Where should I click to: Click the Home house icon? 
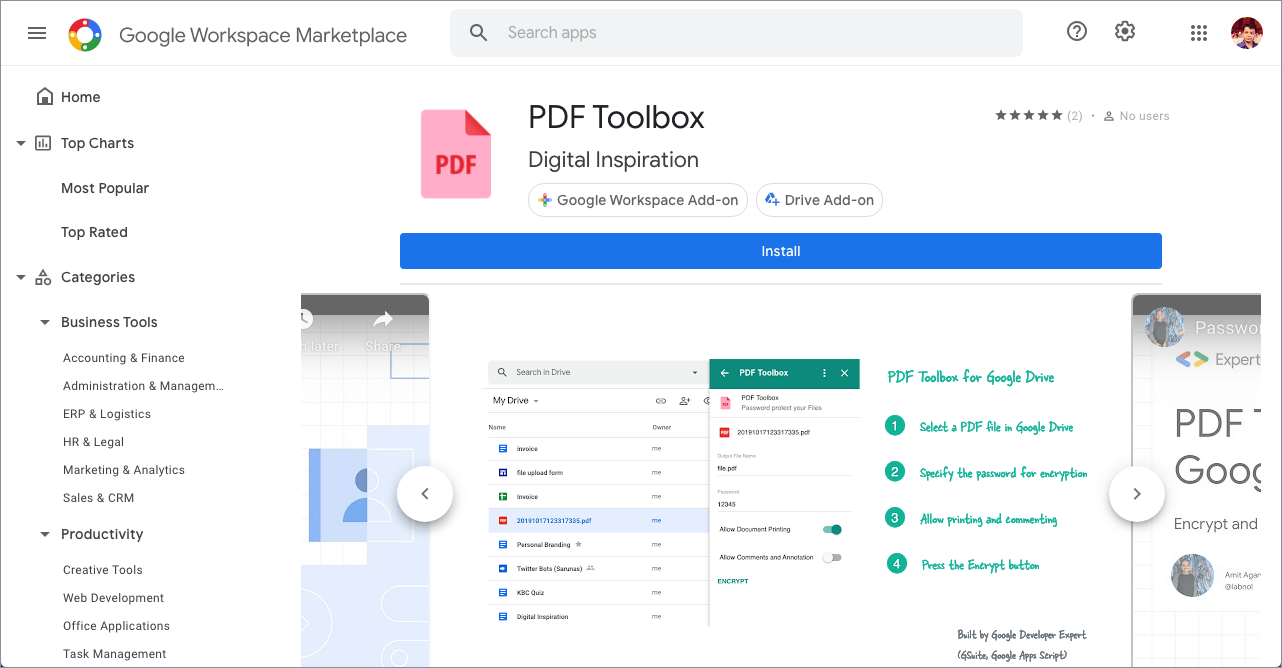click(44, 97)
